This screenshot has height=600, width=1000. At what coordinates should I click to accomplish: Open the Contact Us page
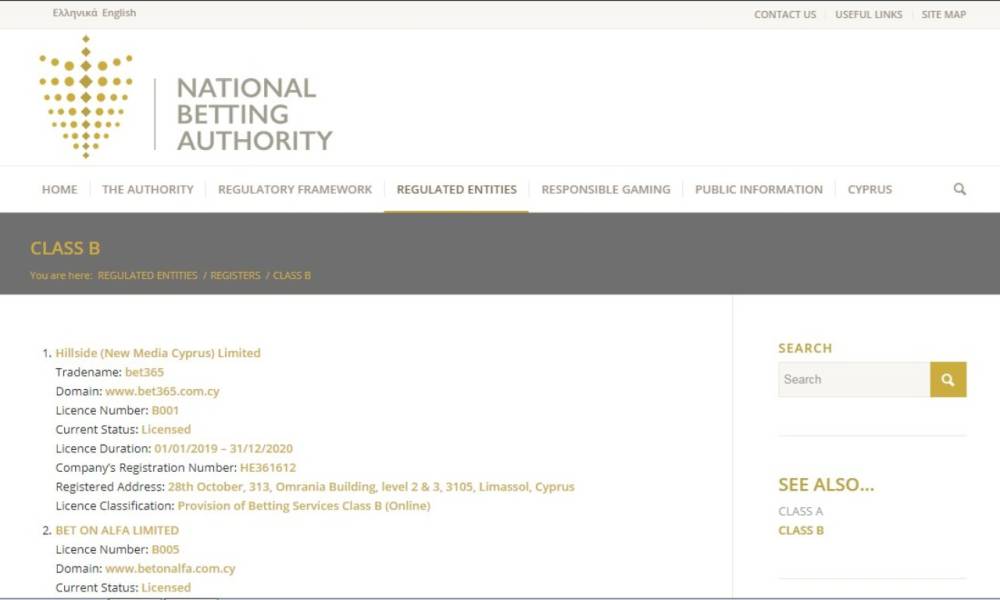(785, 14)
